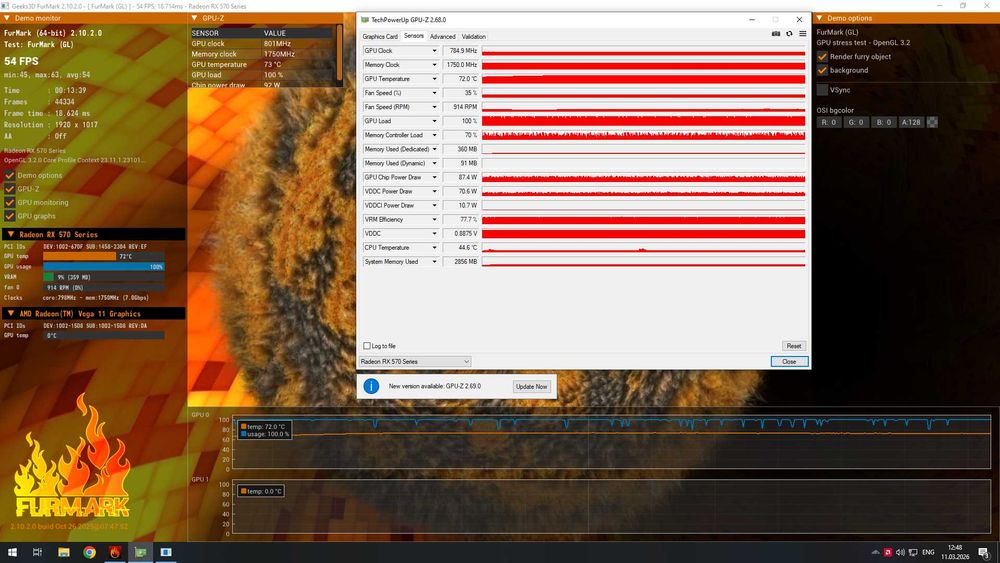Launch Chrome from taskbar

[89, 552]
